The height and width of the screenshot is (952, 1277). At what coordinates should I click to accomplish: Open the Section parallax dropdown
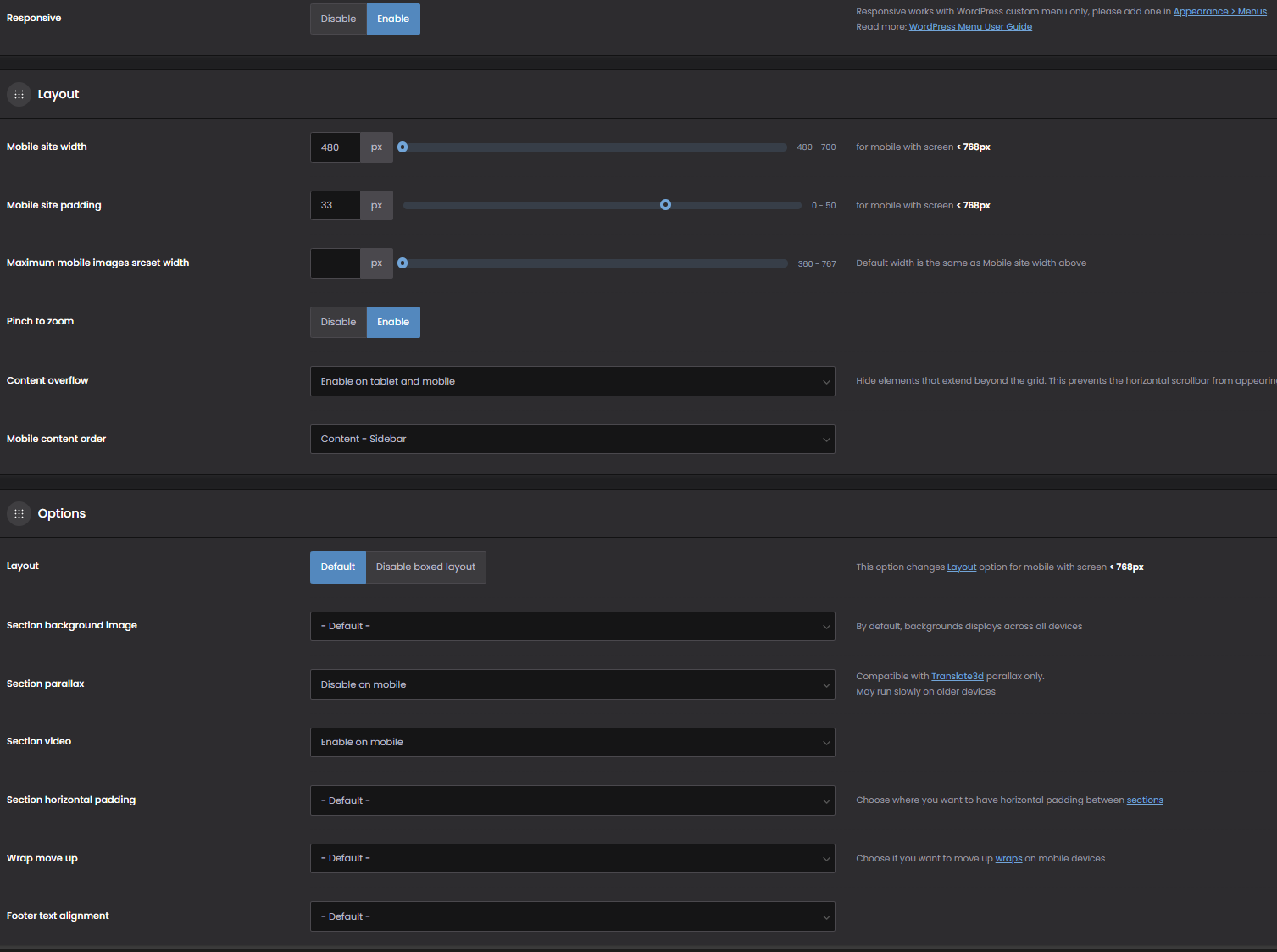tap(573, 684)
